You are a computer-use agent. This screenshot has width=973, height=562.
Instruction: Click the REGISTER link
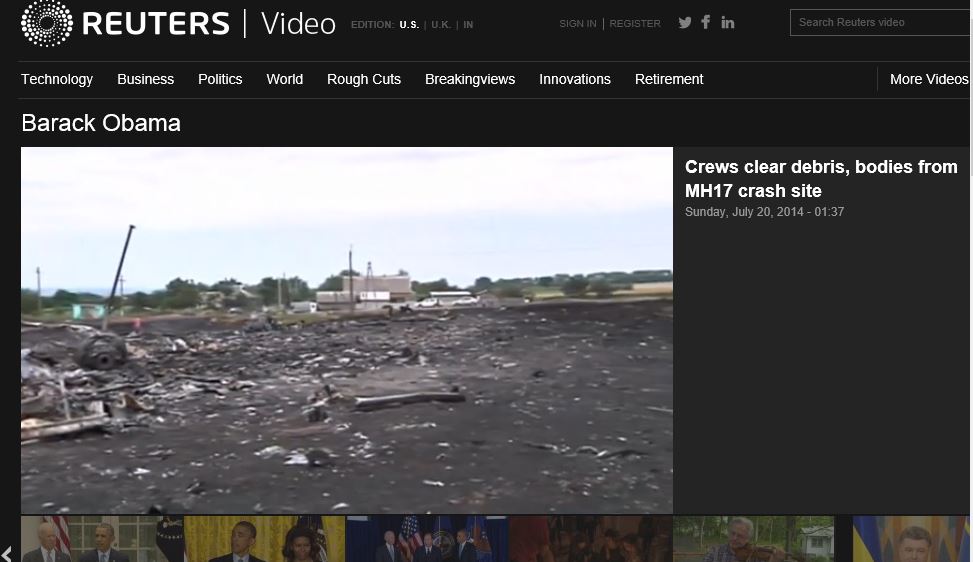pyautogui.click(x=635, y=24)
